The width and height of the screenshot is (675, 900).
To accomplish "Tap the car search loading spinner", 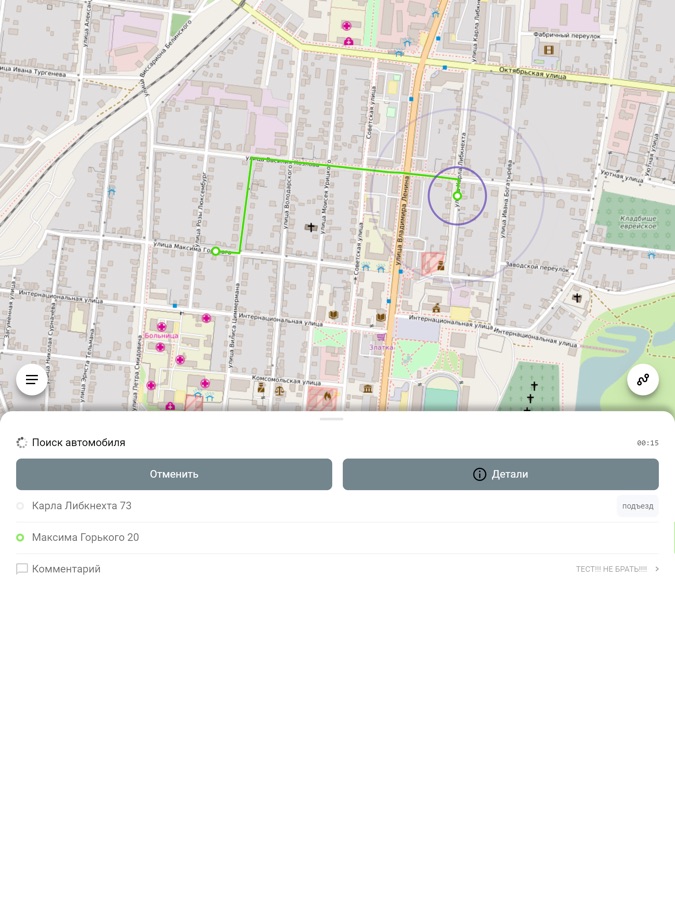I will click(x=22, y=442).
